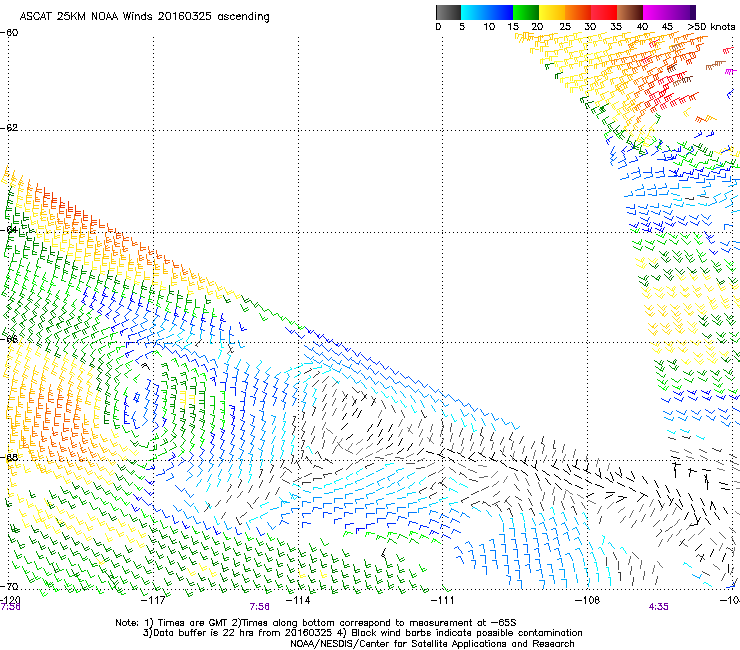Click the "25" legend scale label
Screen dimensions: 740x650
pyautogui.click(x=565, y=27)
